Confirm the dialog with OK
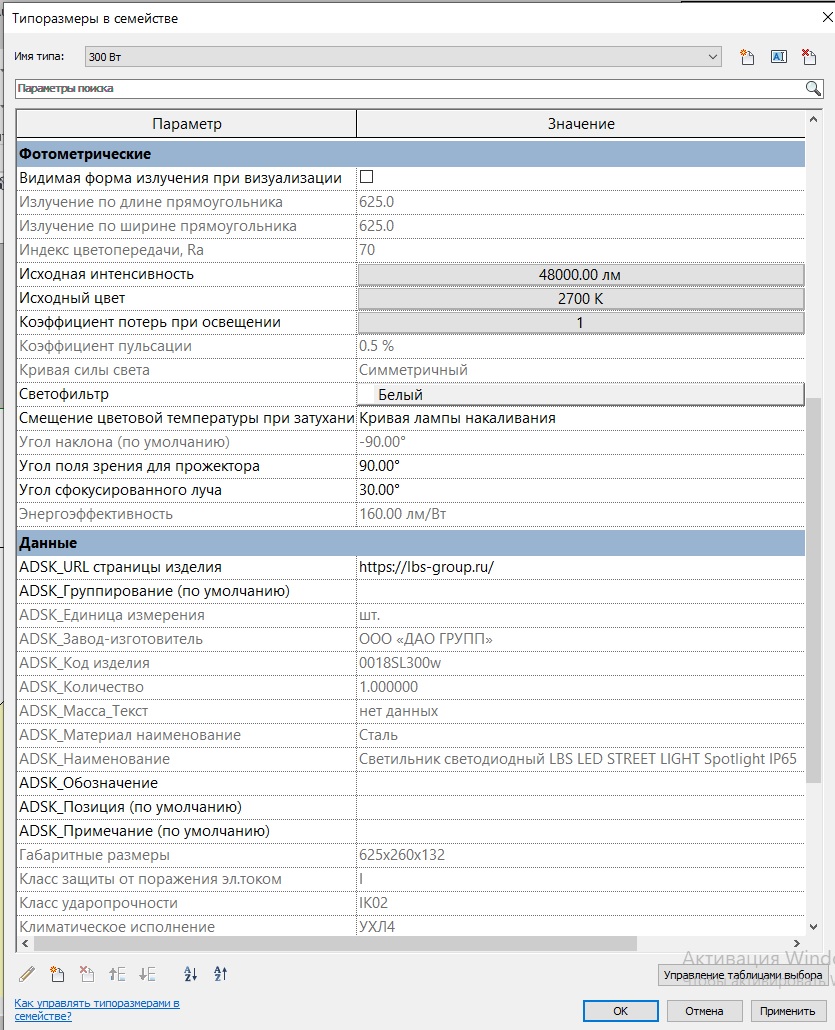This screenshot has height=1030, width=835. point(620,1011)
